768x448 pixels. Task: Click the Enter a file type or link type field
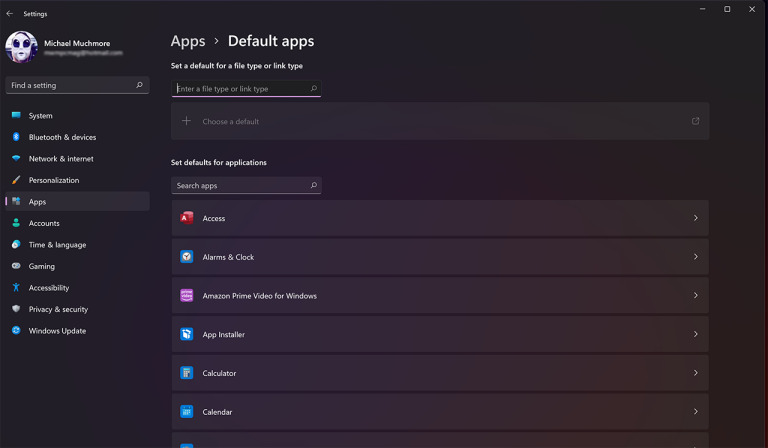[x=246, y=89]
